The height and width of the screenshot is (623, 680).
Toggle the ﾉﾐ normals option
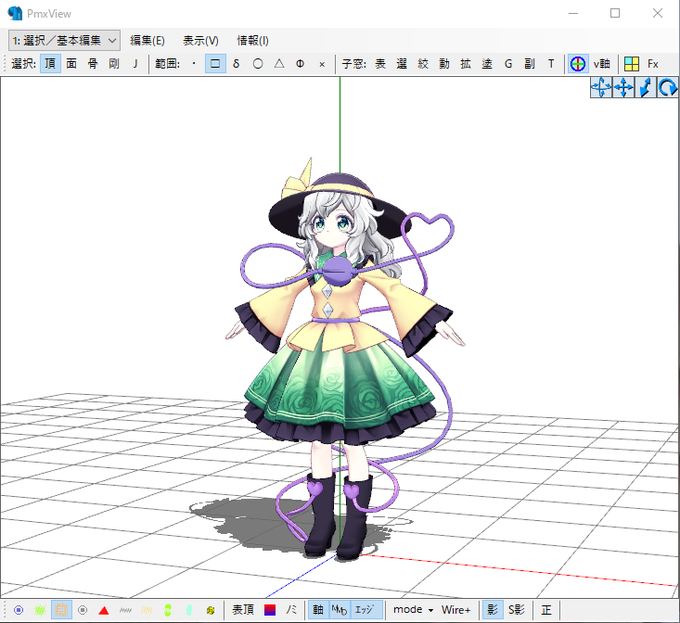(291, 610)
